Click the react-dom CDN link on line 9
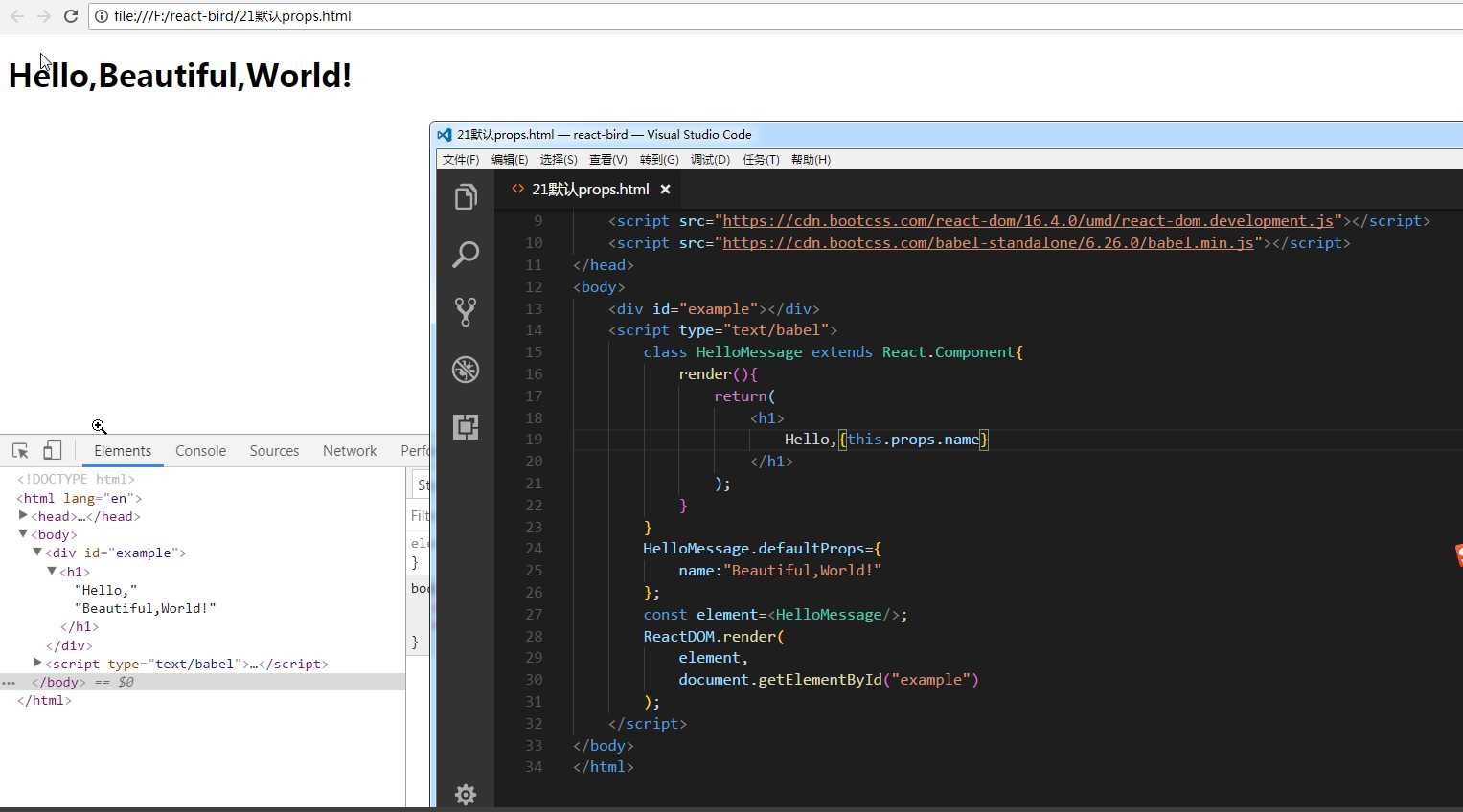 [1027, 221]
